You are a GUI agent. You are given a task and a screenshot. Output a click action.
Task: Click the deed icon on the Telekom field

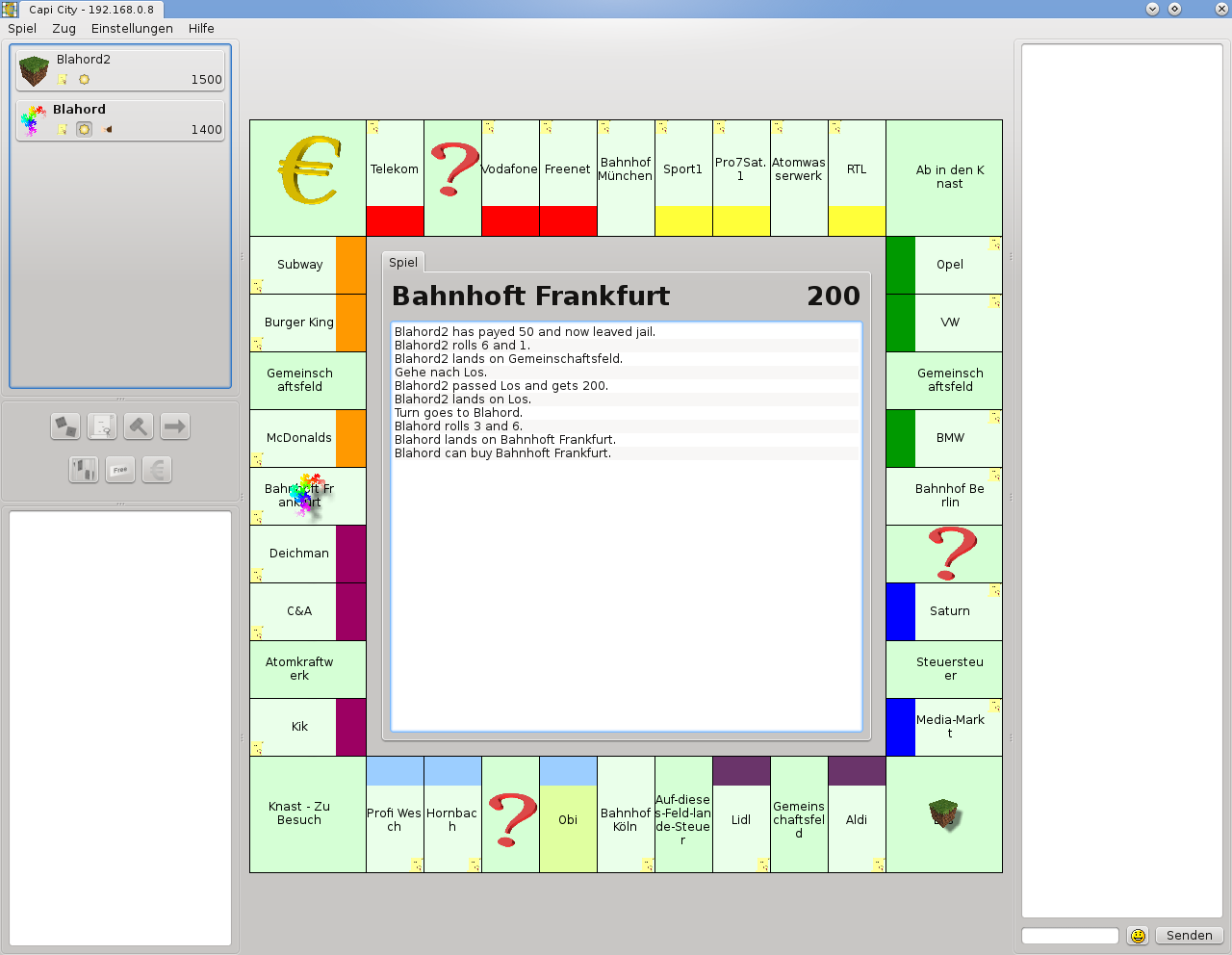[374, 127]
